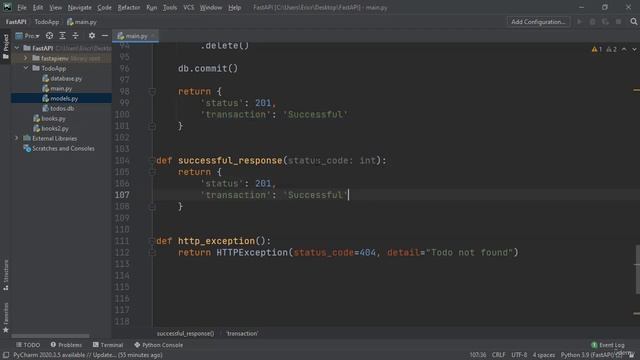The image size is (640, 360).
Task: Open Search Everywhere magnifier icon
Action: tap(633, 22)
